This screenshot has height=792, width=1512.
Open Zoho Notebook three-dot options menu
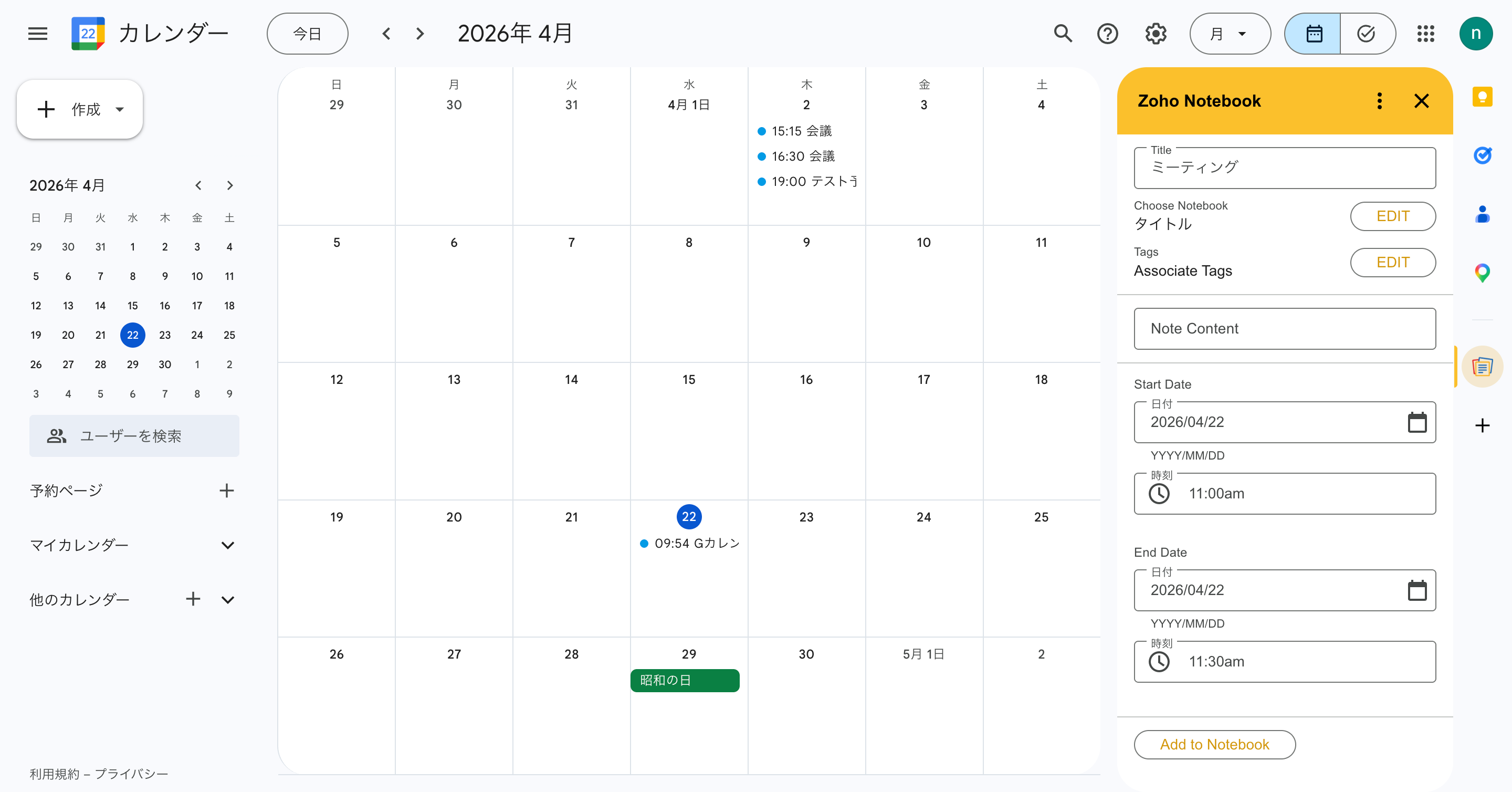tap(1379, 101)
